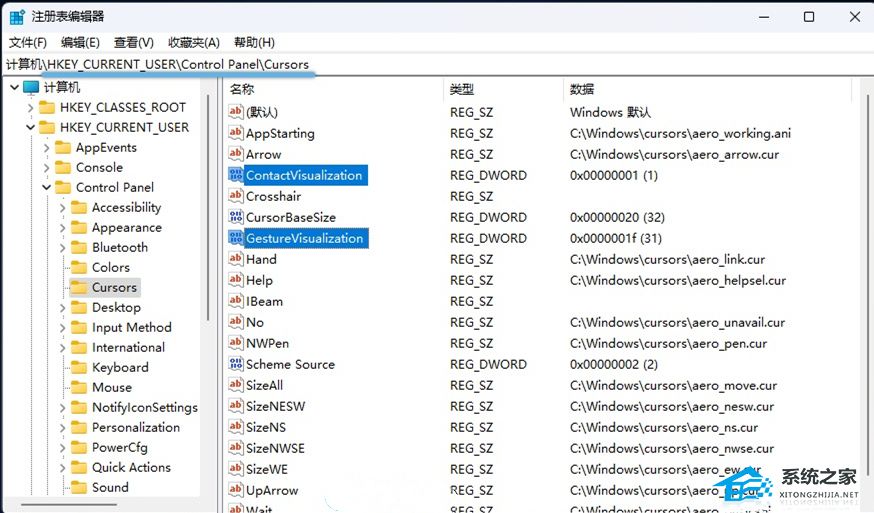
Task: Click the Registry Editor app icon in title bar
Action: (17, 17)
